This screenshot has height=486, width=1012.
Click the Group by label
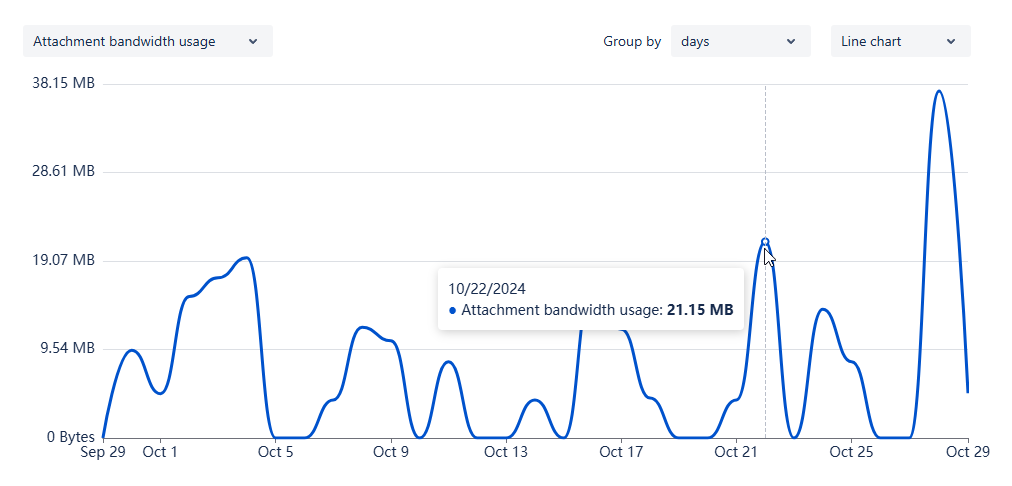[632, 42]
